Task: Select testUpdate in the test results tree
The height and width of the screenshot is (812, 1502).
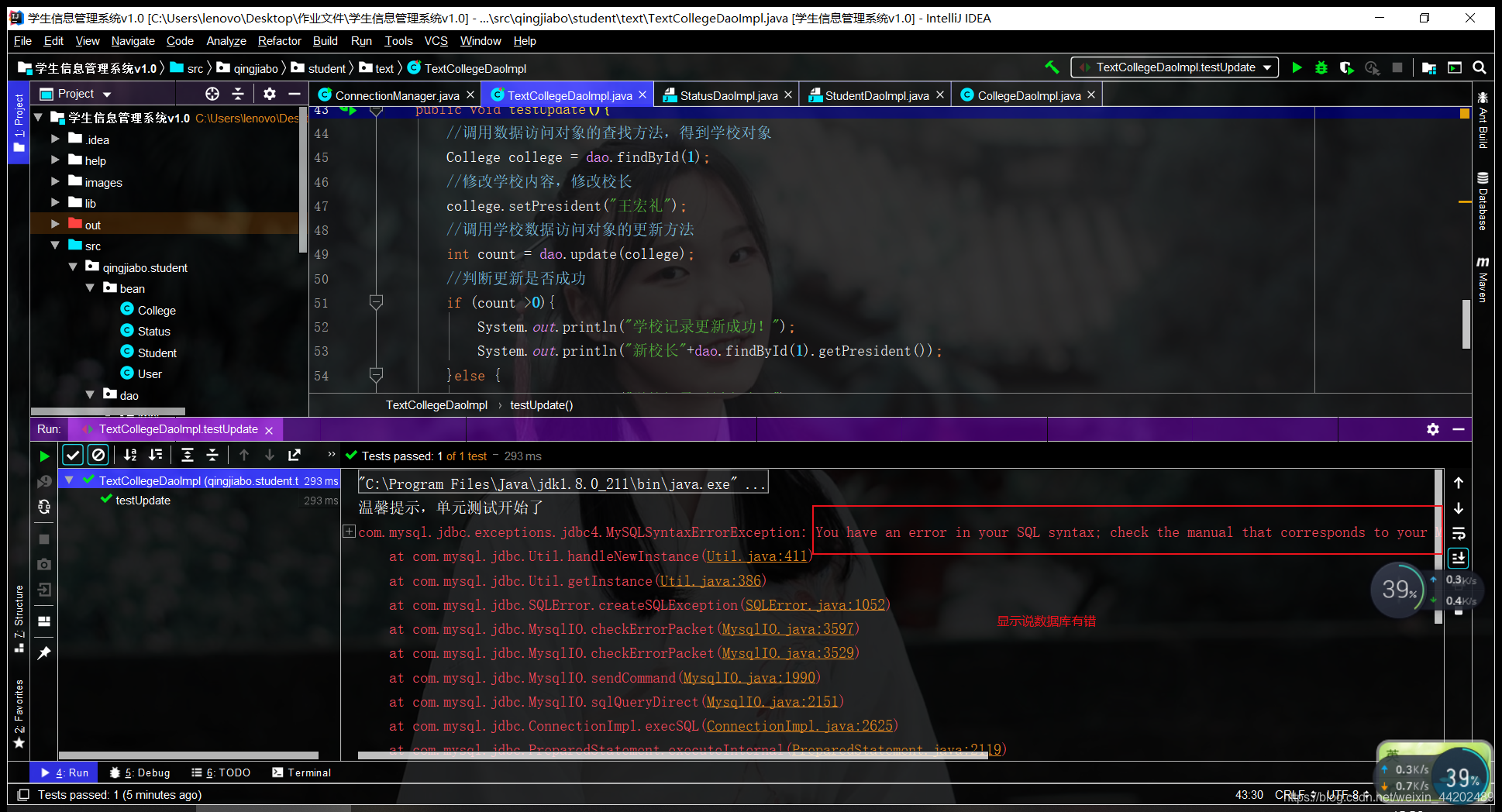Action: [x=143, y=501]
